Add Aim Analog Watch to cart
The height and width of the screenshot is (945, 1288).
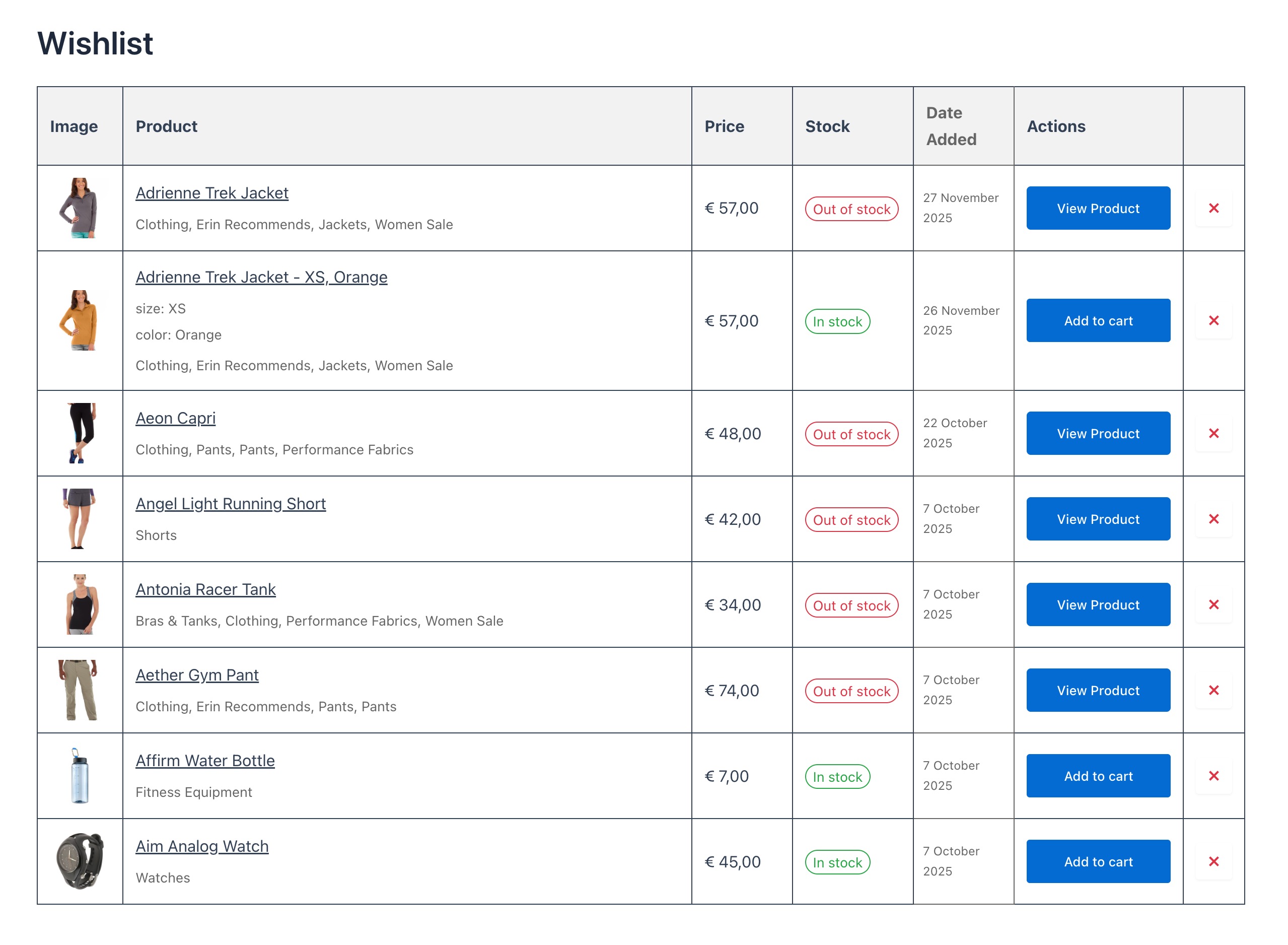pos(1098,861)
